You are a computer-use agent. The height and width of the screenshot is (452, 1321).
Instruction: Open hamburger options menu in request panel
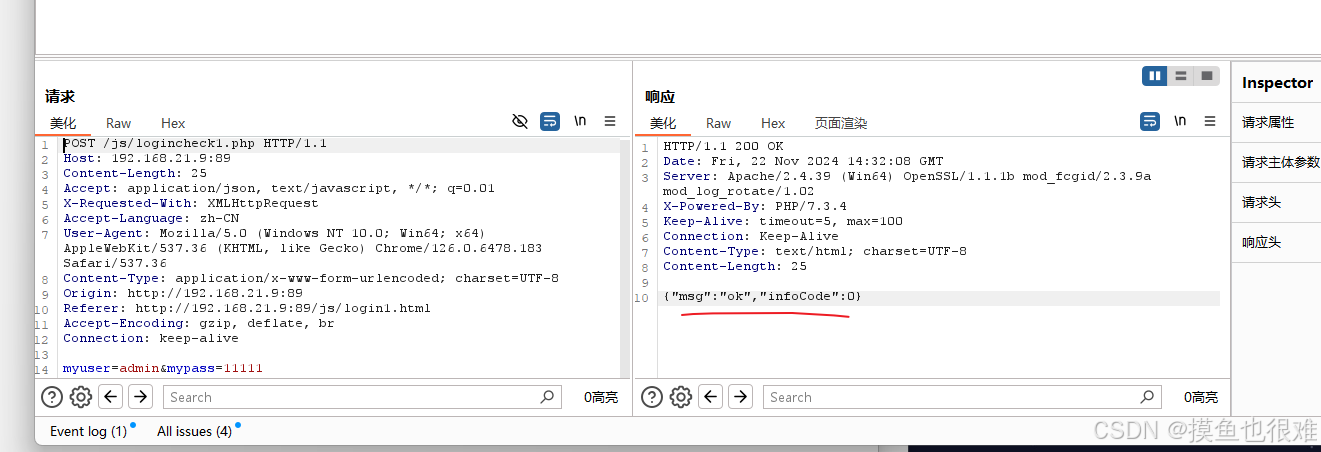[x=610, y=121]
